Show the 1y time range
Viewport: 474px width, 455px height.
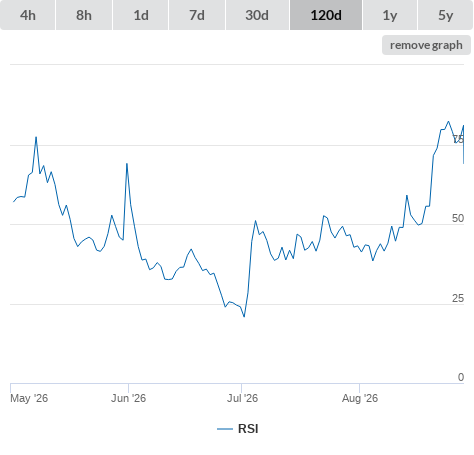tap(390, 15)
